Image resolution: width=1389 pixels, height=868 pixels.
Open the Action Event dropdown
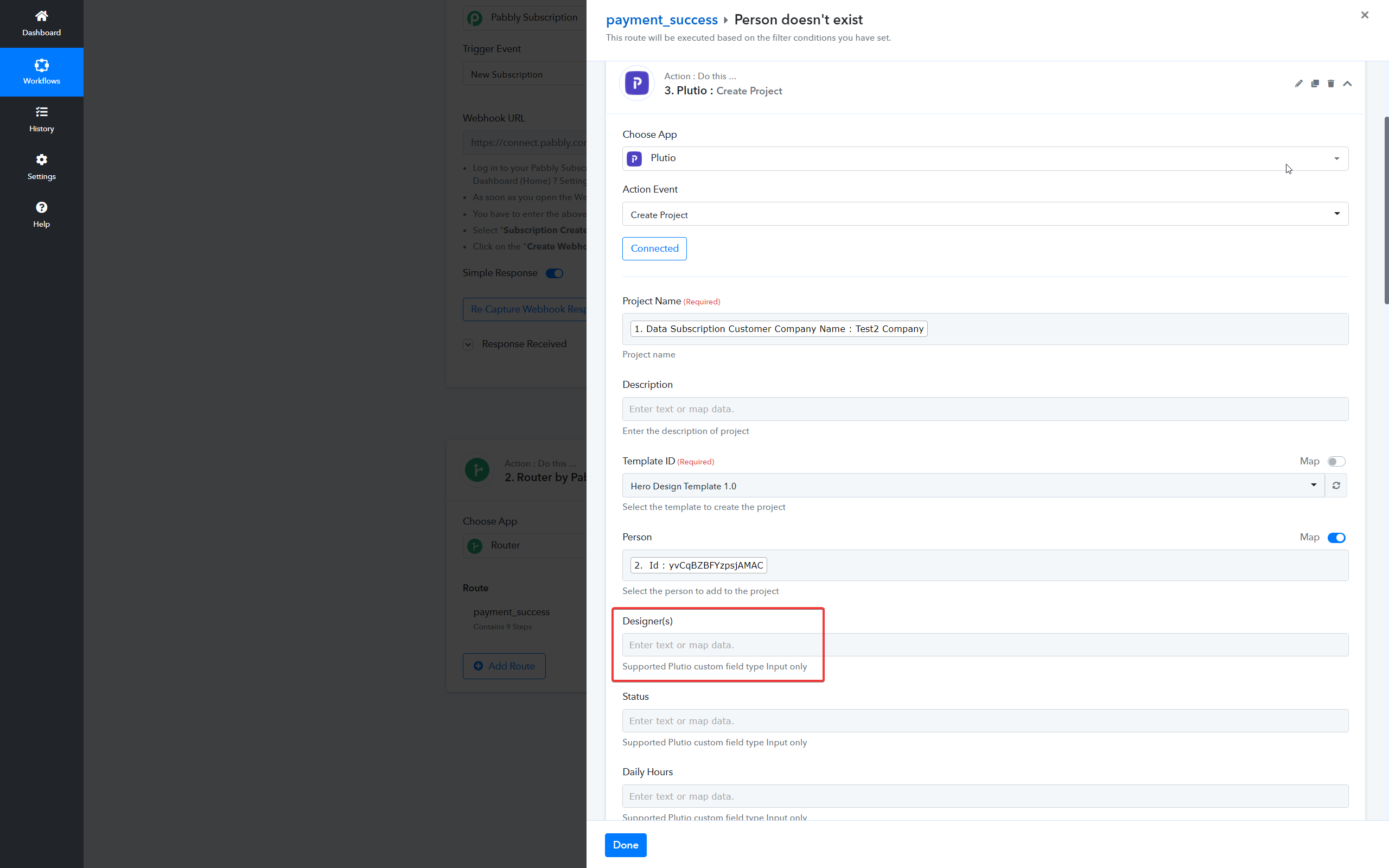[985, 214]
